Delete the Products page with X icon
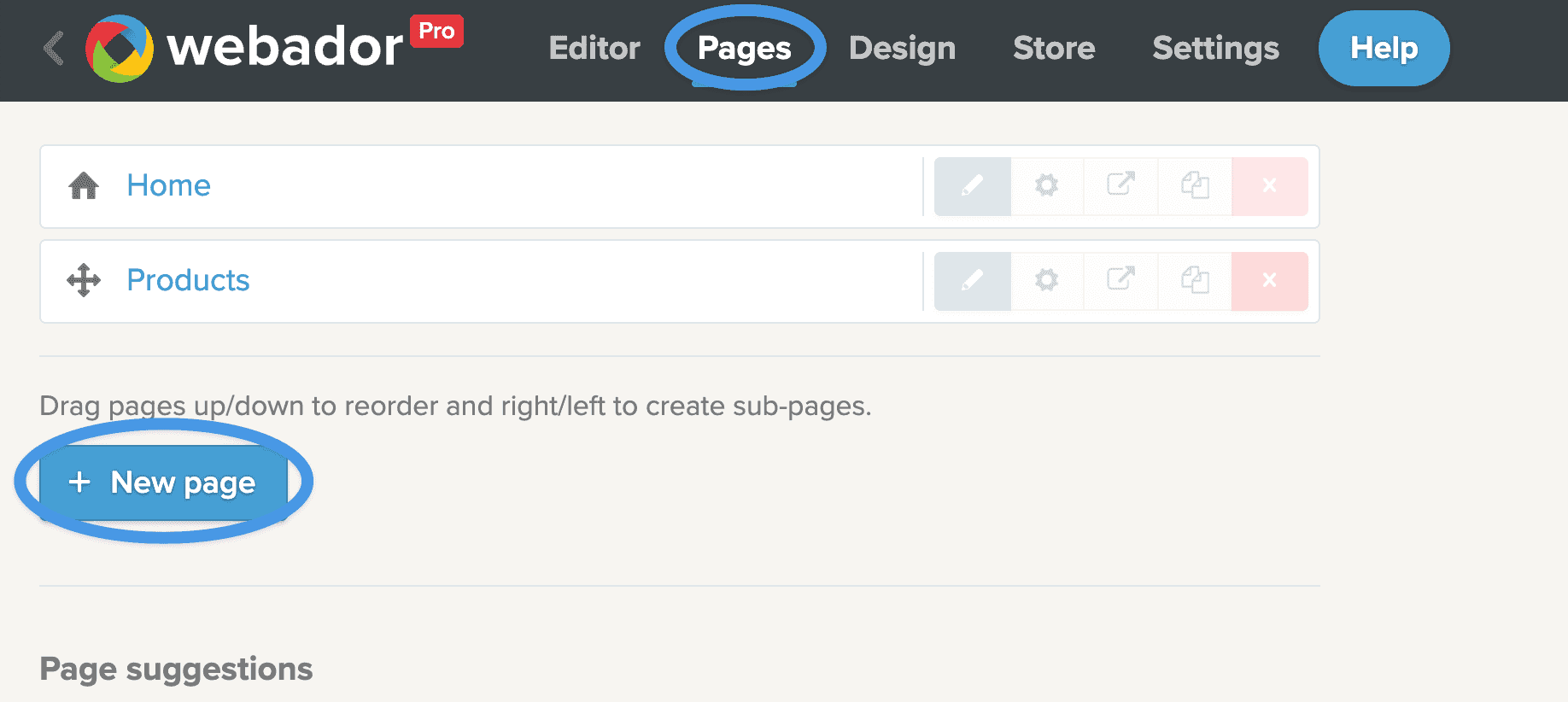This screenshot has height=702, width=1568. [x=1270, y=280]
